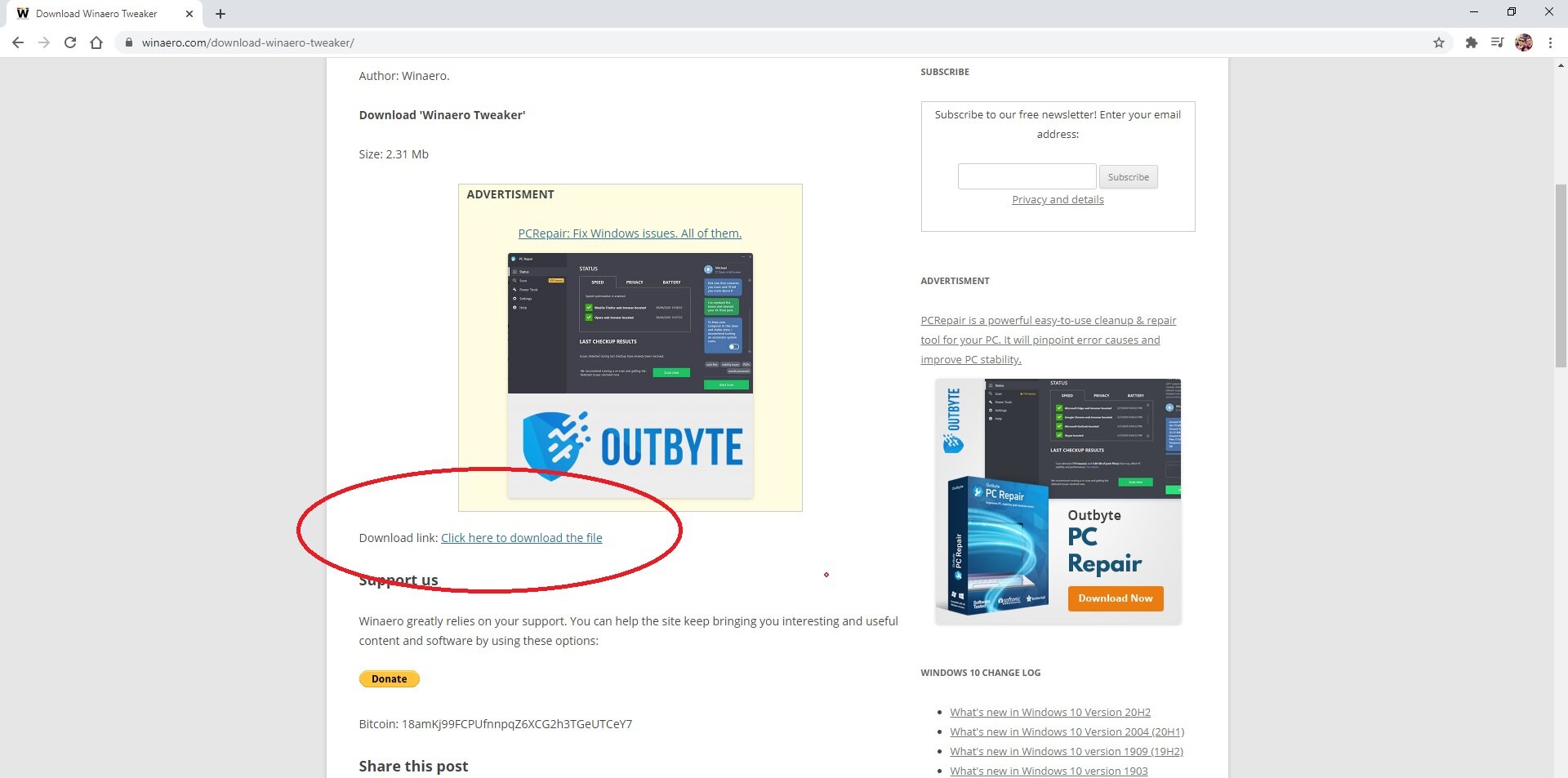Click here to download the file link

(521, 538)
